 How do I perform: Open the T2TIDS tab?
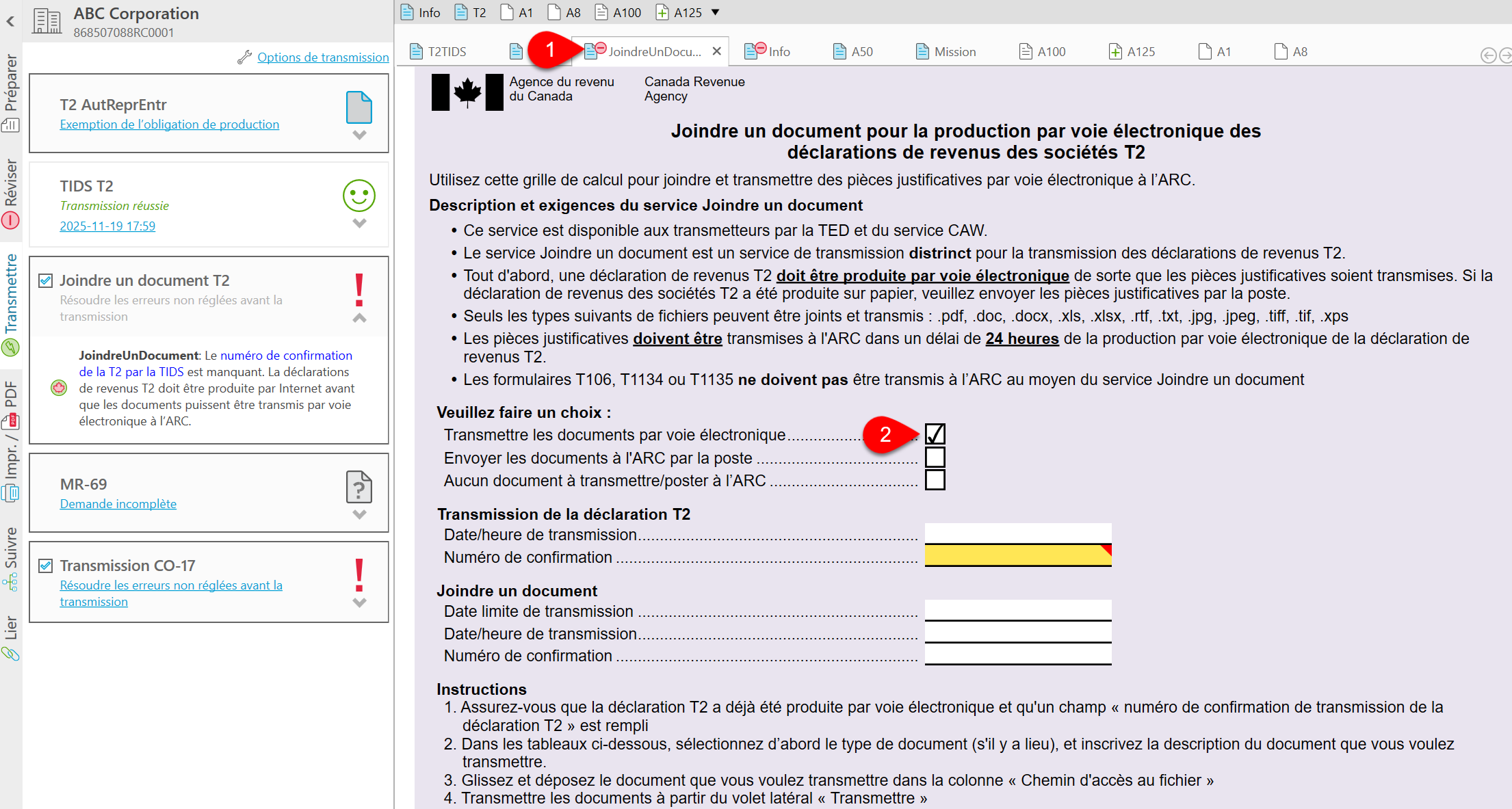click(439, 51)
